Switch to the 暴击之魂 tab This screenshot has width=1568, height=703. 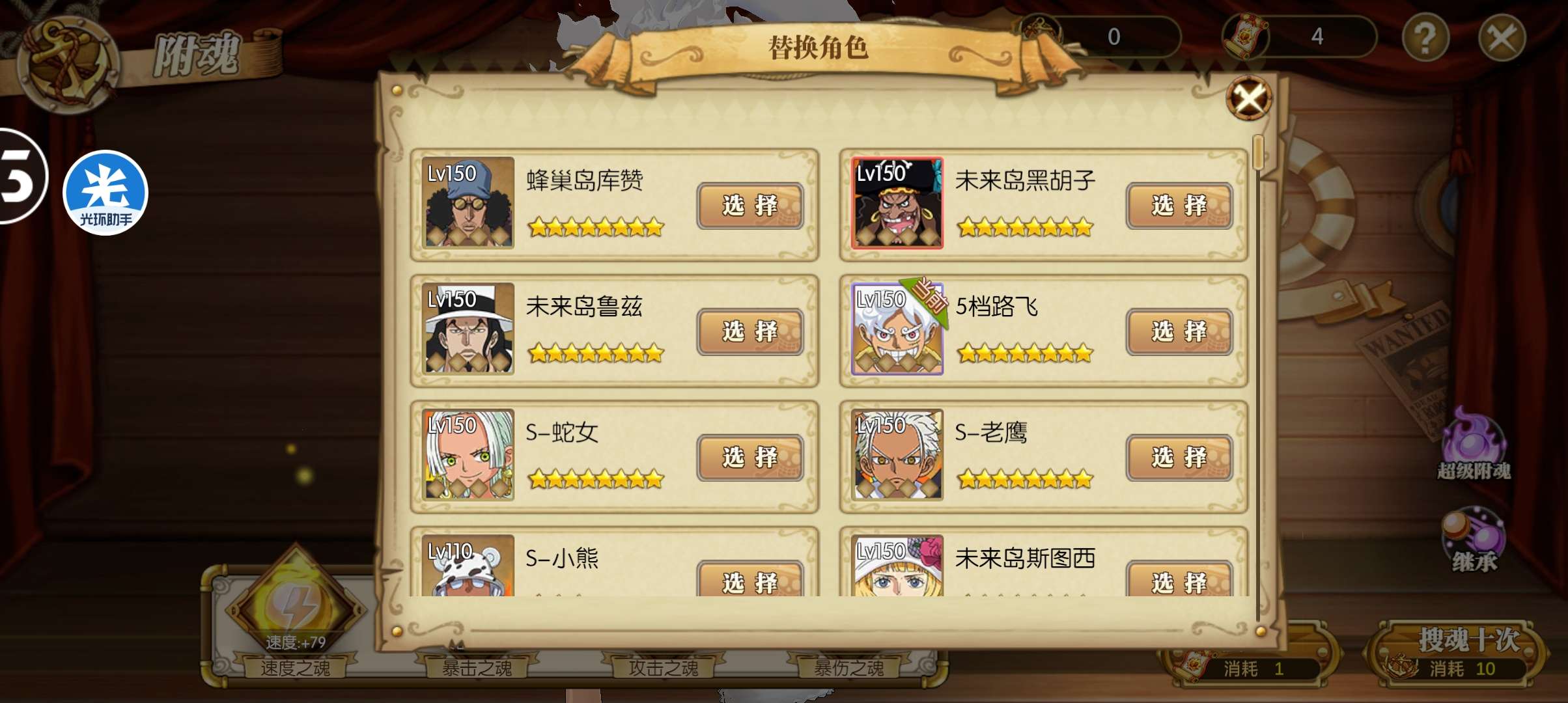point(477,668)
